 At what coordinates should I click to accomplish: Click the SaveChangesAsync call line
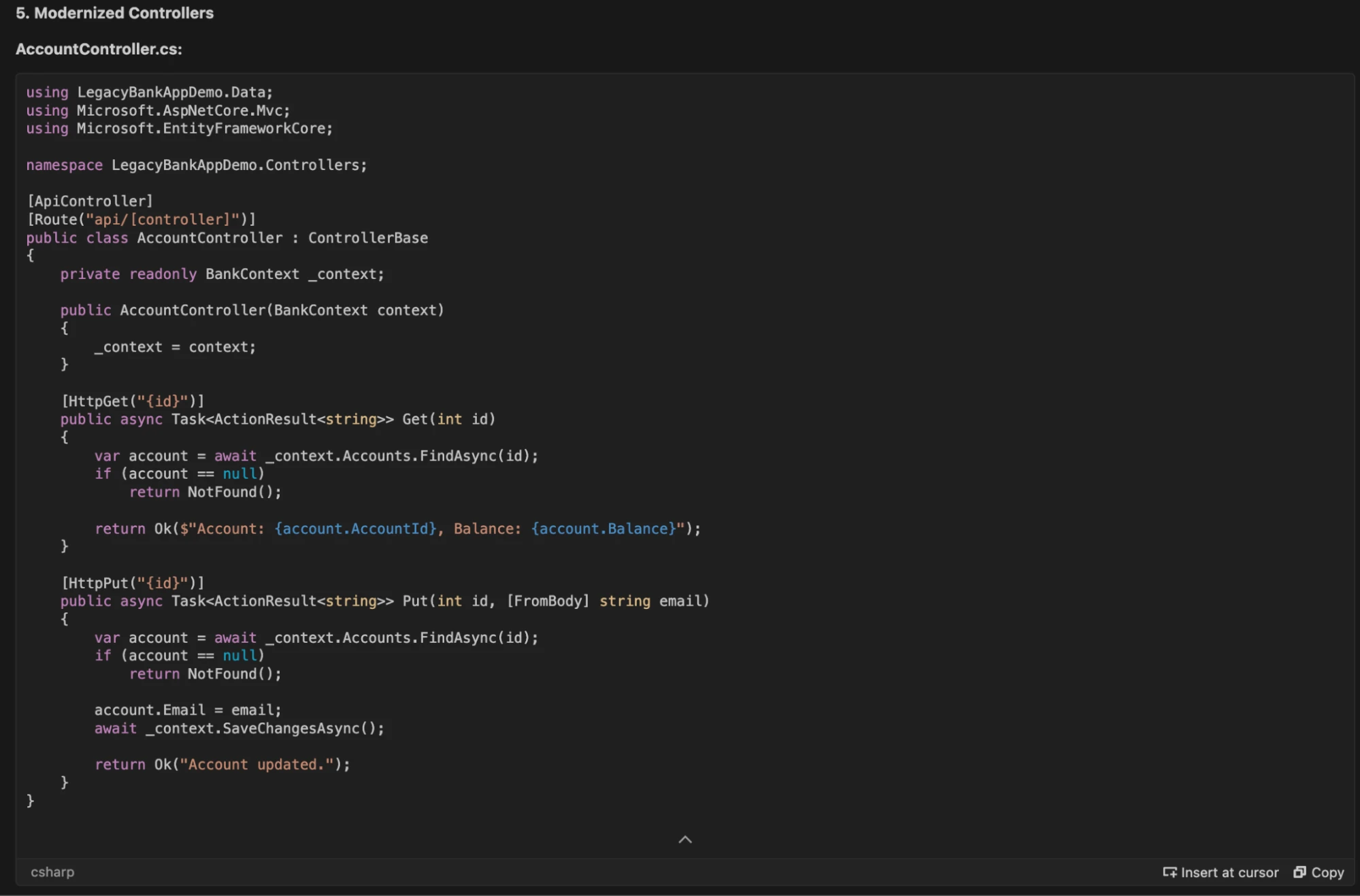[239, 729]
